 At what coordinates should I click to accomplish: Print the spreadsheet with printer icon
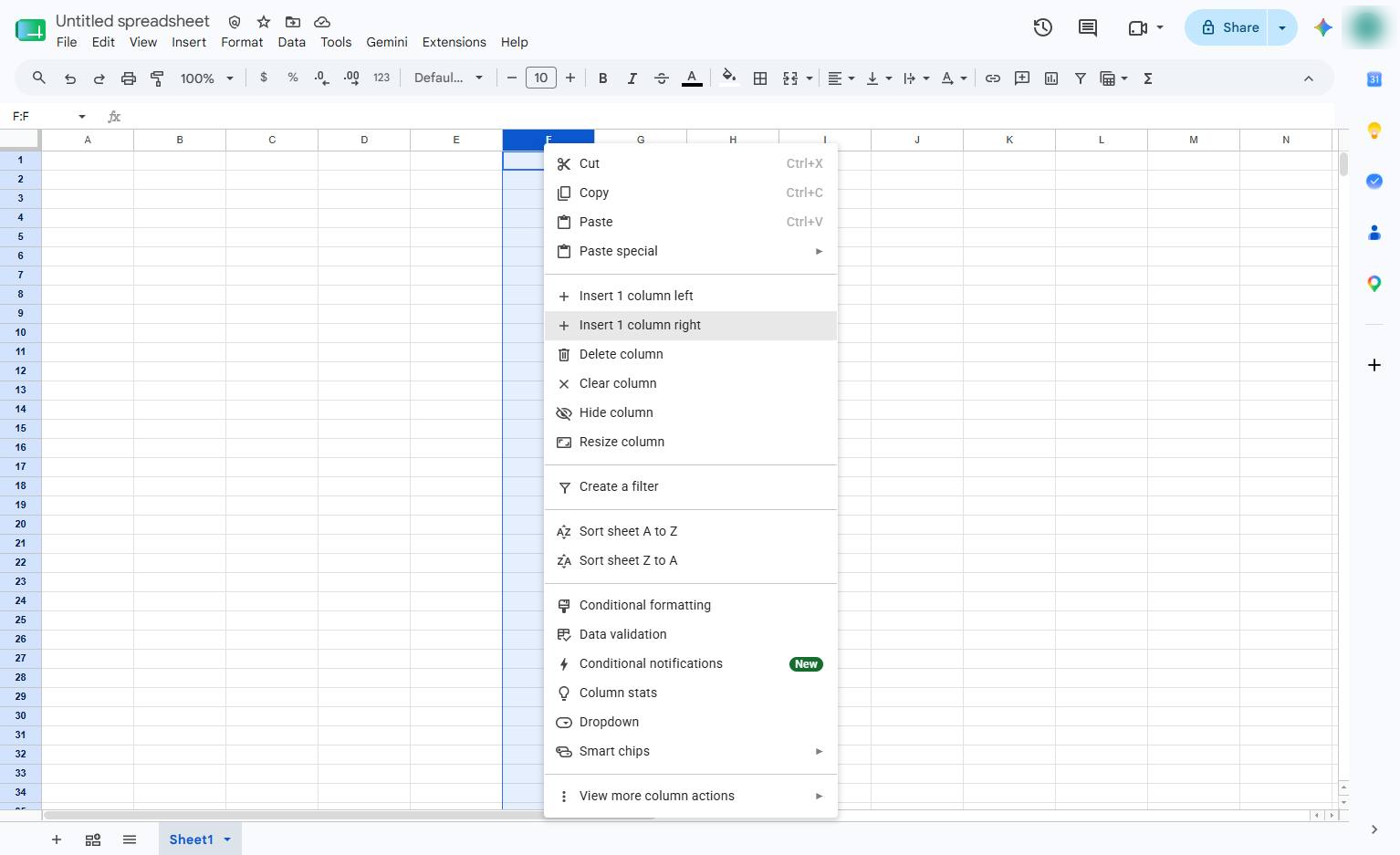(x=129, y=78)
